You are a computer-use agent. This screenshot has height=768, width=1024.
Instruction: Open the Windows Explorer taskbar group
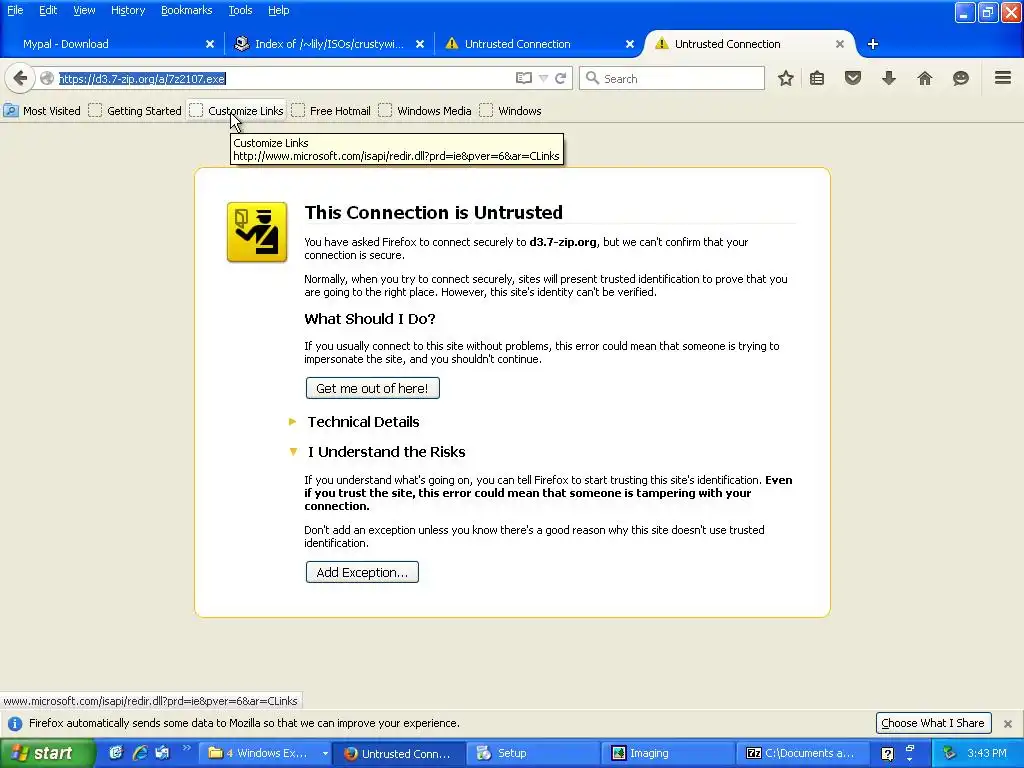(x=267, y=753)
